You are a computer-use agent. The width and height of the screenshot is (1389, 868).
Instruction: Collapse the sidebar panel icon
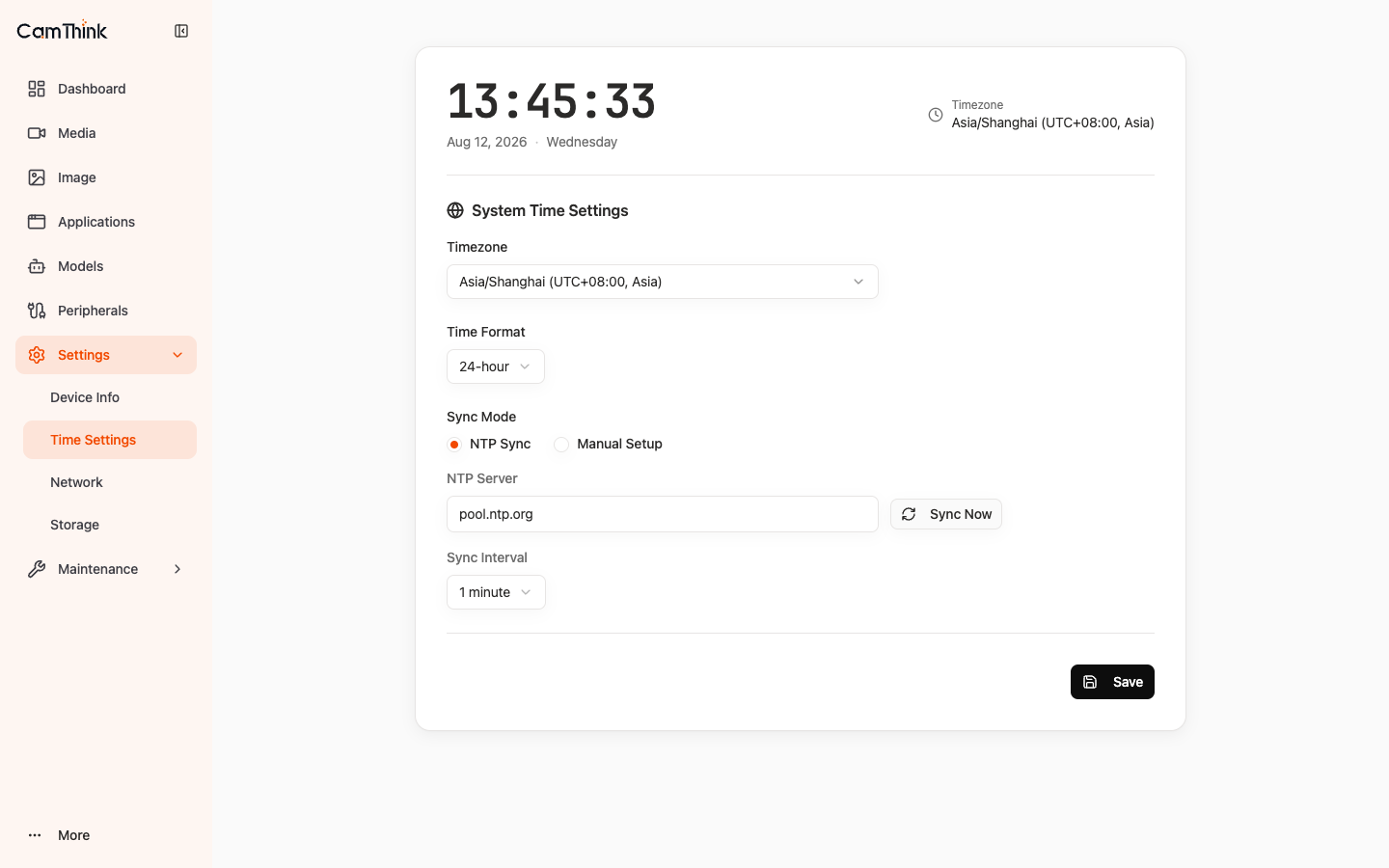pyautogui.click(x=181, y=31)
